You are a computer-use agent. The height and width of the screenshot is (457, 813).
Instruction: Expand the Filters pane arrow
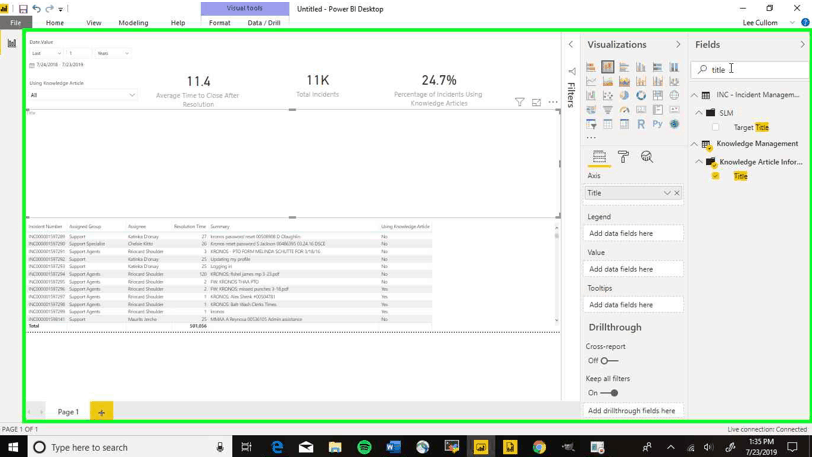point(571,45)
